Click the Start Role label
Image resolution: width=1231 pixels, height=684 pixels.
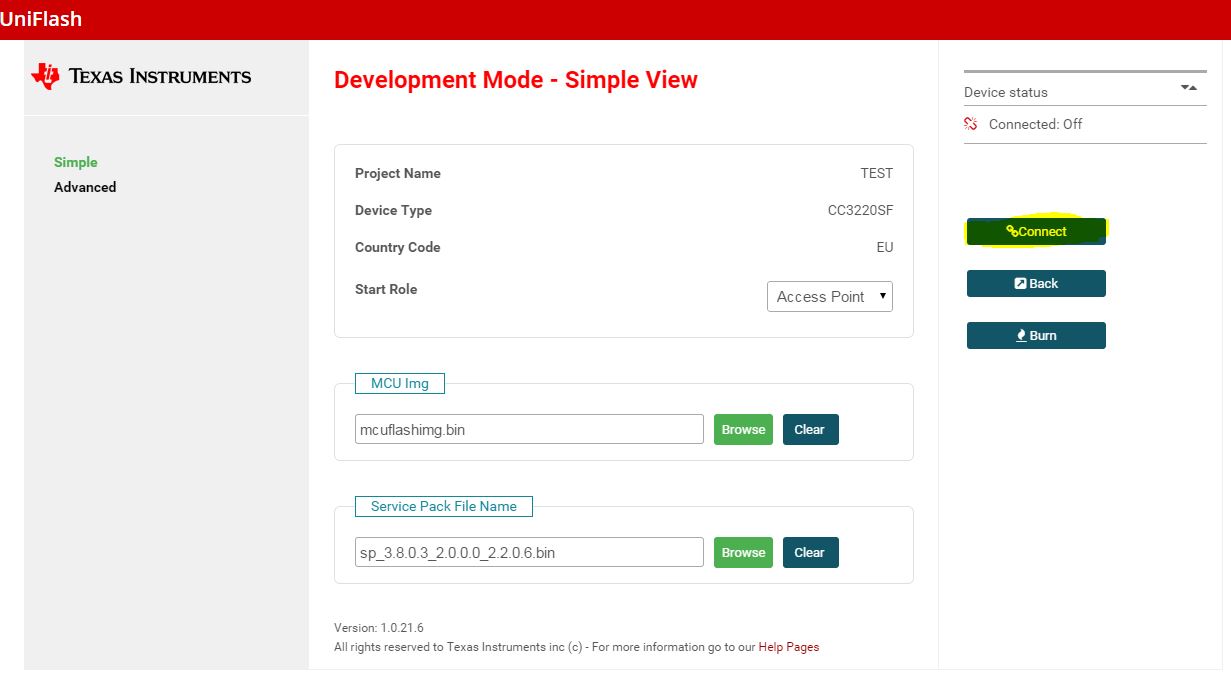click(x=386, y=289)
